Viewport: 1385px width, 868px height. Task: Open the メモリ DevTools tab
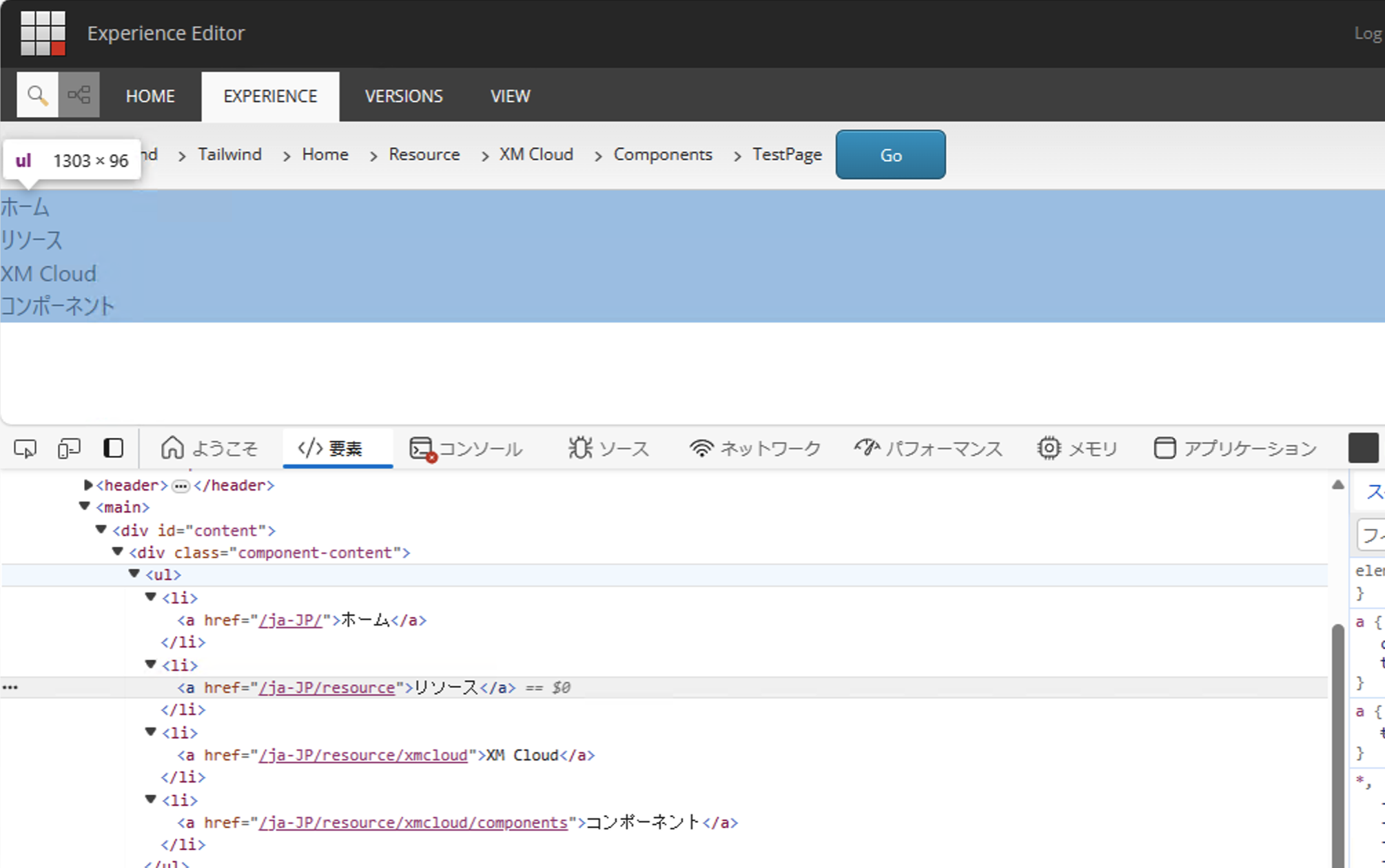(x=1078, y=448)
